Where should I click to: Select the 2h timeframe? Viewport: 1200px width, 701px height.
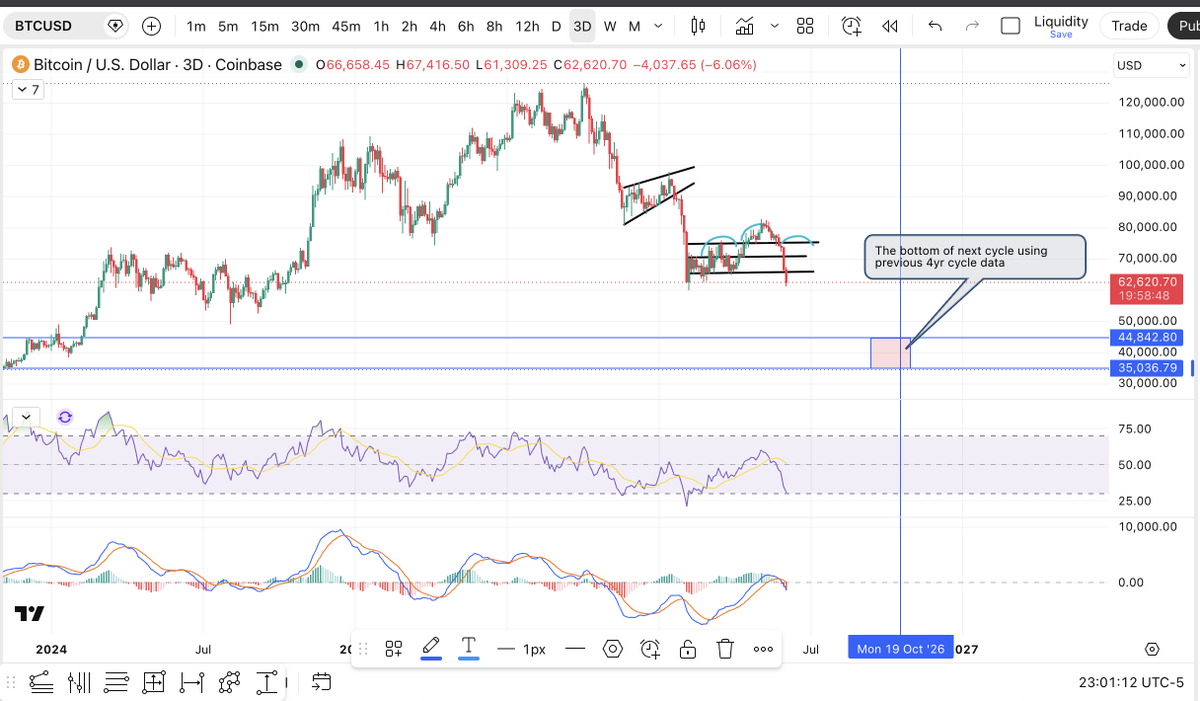(x=409, y=26)
